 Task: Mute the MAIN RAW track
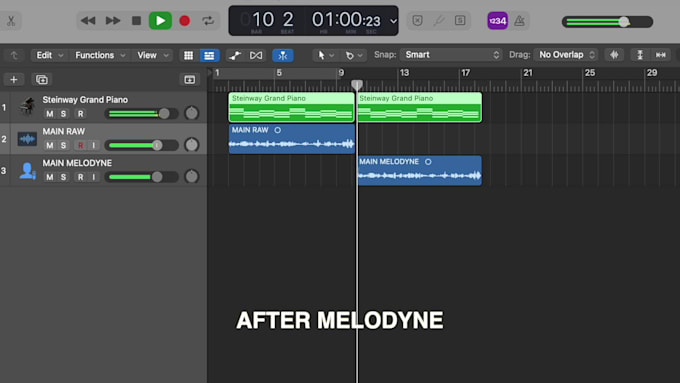[x=50, y=145]
